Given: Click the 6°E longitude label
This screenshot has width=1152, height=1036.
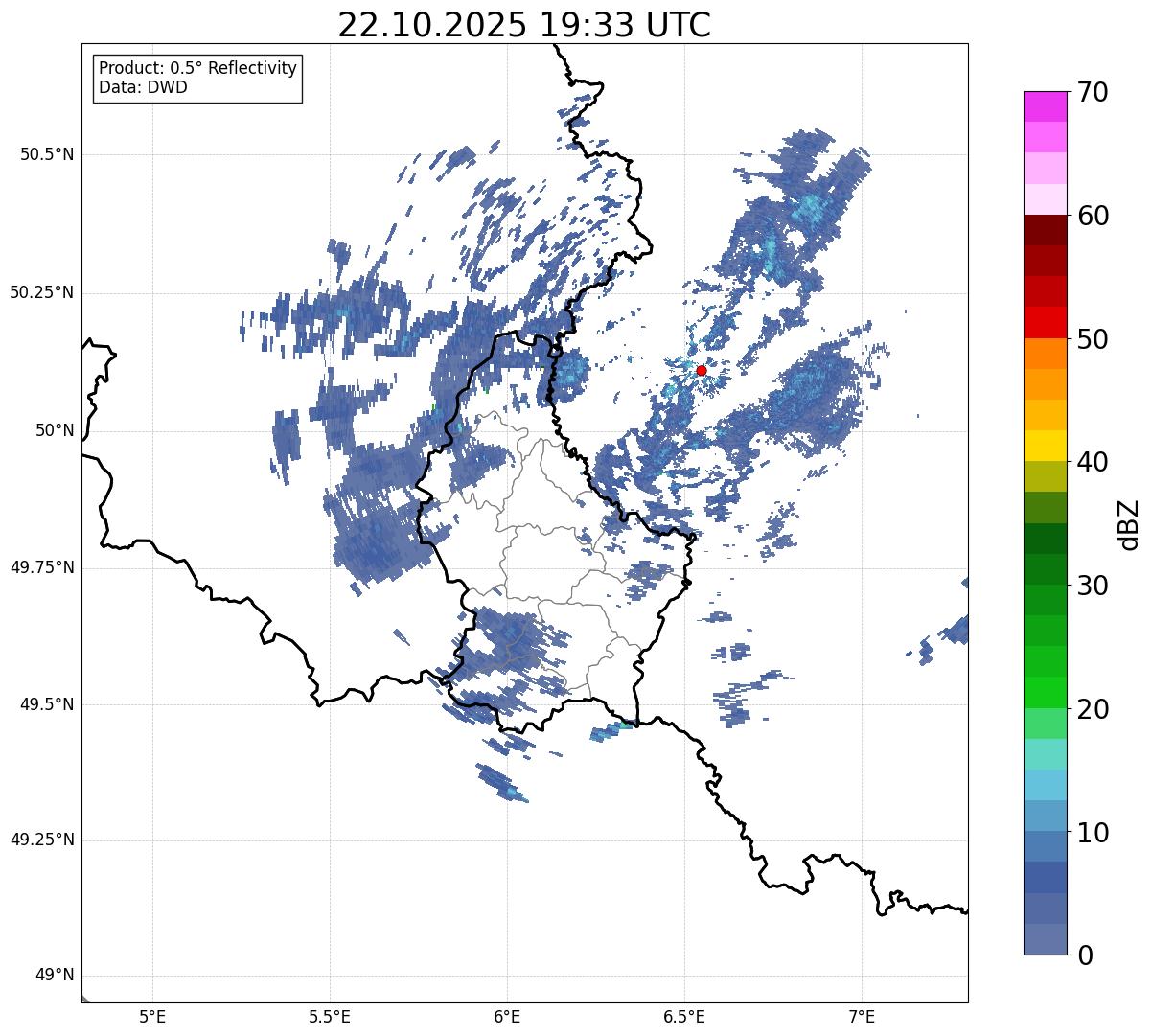Looking at the screenshot, I should (507, 1017).
